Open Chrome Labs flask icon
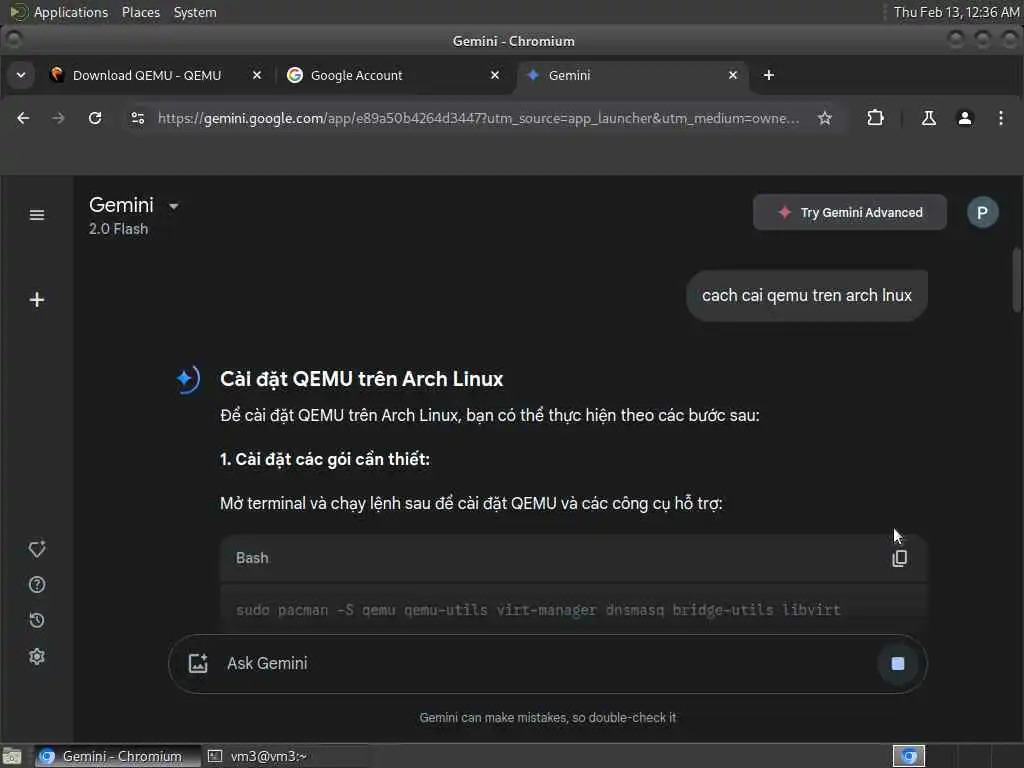The height and width of the screenshot is (768, 1024). click(x=929, y=118)
